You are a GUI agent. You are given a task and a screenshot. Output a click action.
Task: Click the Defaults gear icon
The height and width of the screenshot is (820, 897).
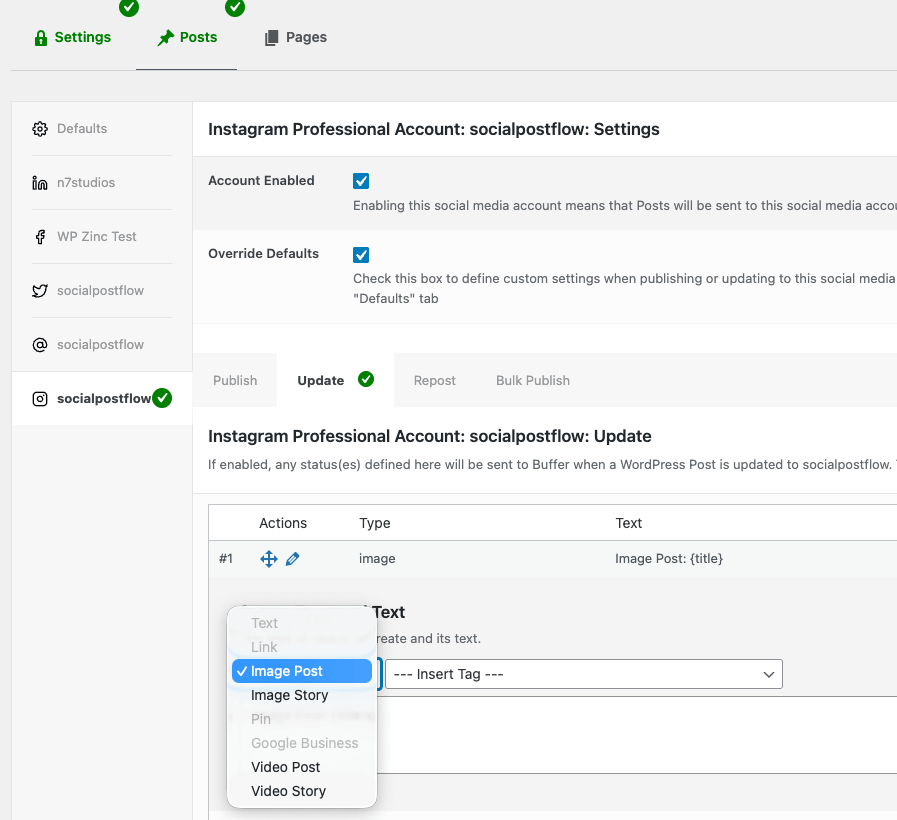point(40,129)
